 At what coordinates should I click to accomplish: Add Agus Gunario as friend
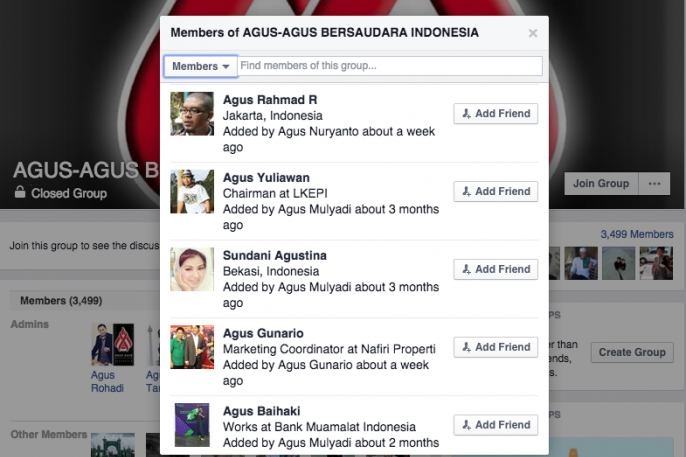point(496,347)
